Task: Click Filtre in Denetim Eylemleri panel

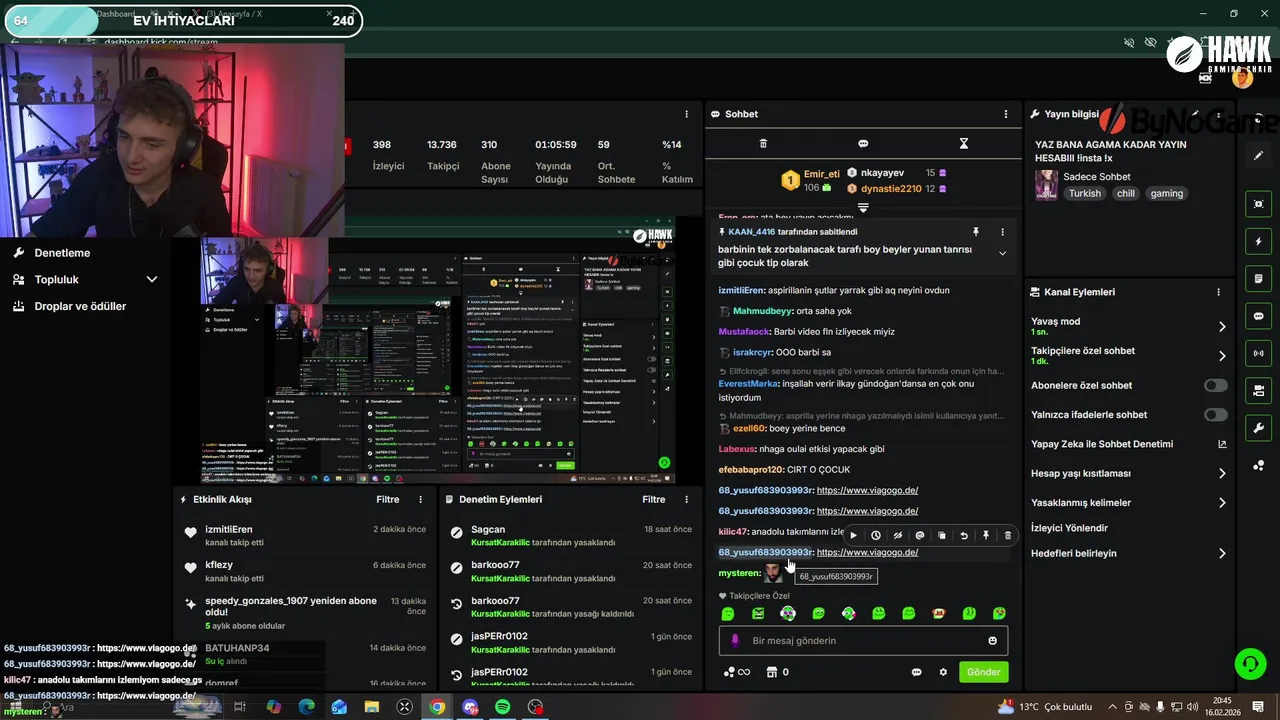Action: 653,499
